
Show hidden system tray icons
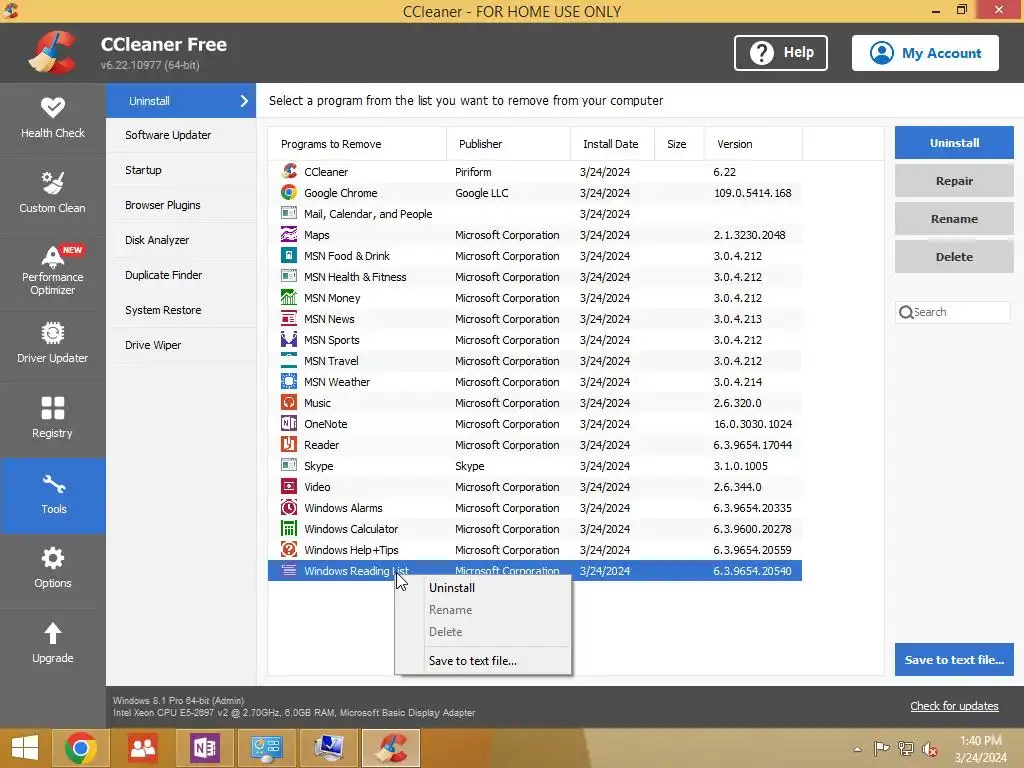(857, 749)
